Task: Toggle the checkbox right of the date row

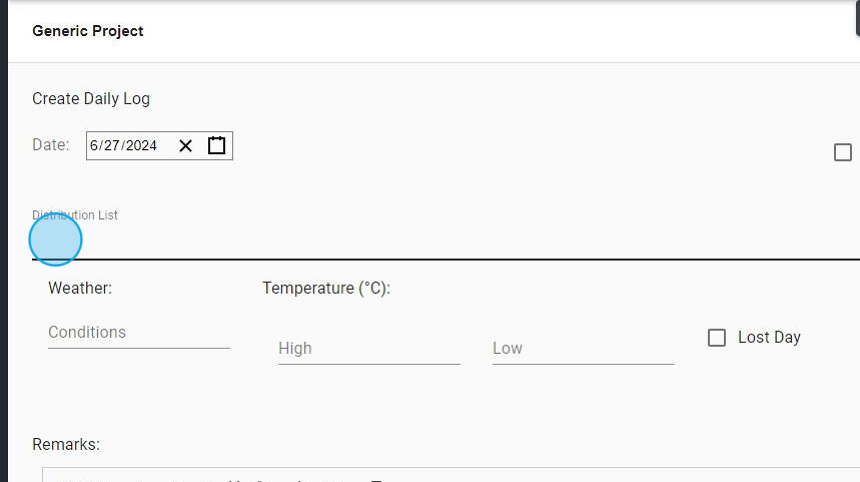Action: [842, 153]
